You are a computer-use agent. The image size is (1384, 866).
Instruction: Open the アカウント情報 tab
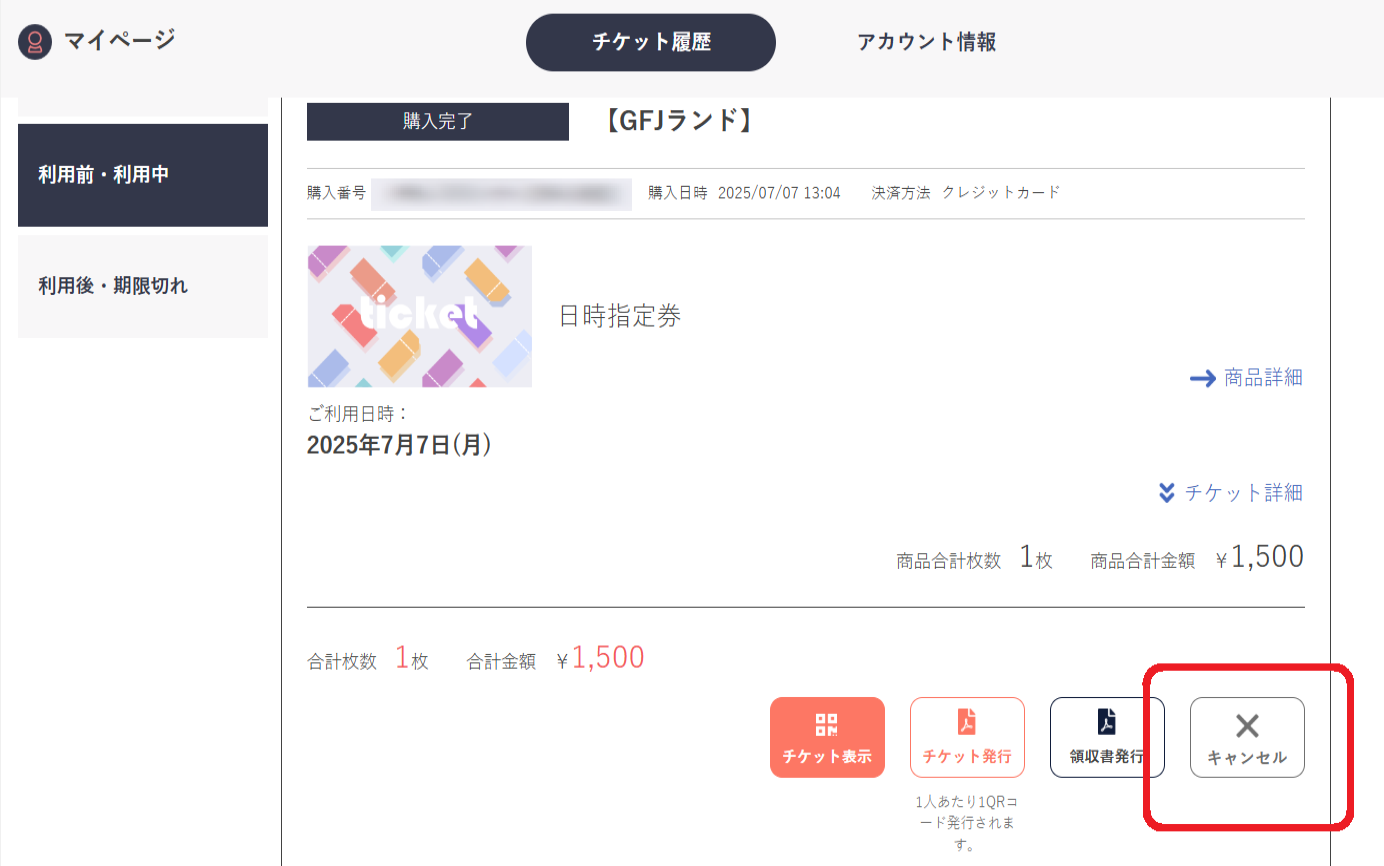(x=926, y=42)
